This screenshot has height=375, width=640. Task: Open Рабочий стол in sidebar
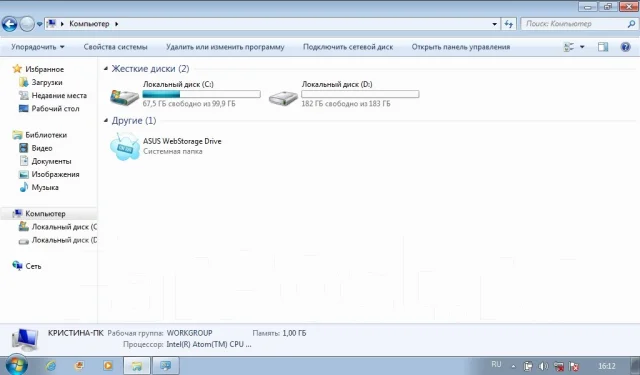(x=55, y=109)
